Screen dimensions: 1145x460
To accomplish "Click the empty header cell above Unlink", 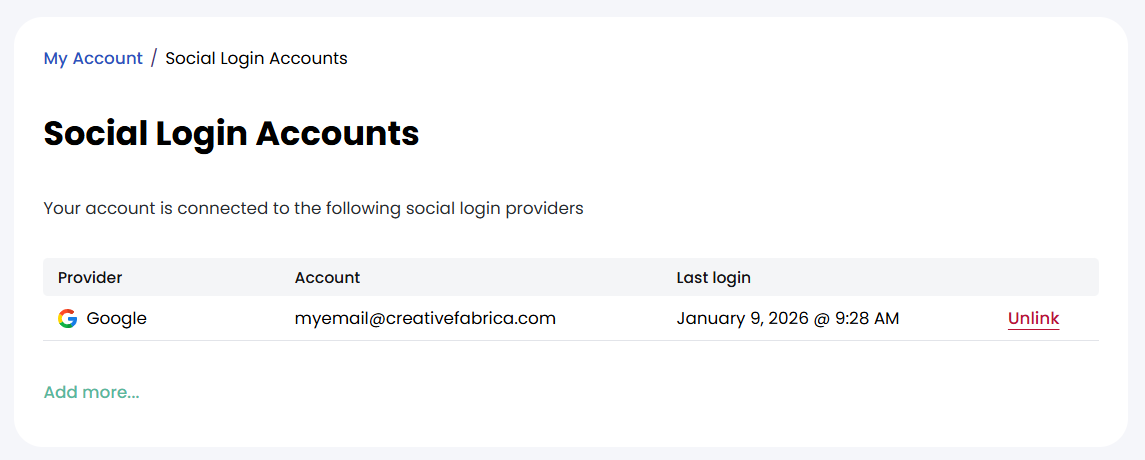I will [1033, 277].
